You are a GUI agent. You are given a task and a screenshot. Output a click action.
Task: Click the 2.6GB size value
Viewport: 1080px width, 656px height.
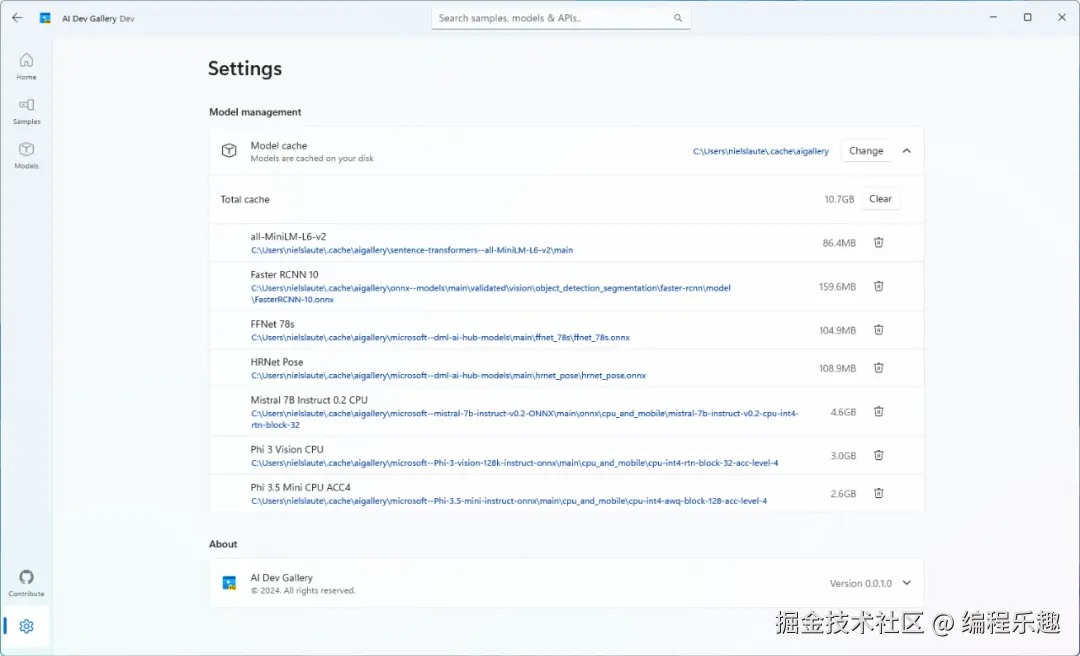[843, 493]
